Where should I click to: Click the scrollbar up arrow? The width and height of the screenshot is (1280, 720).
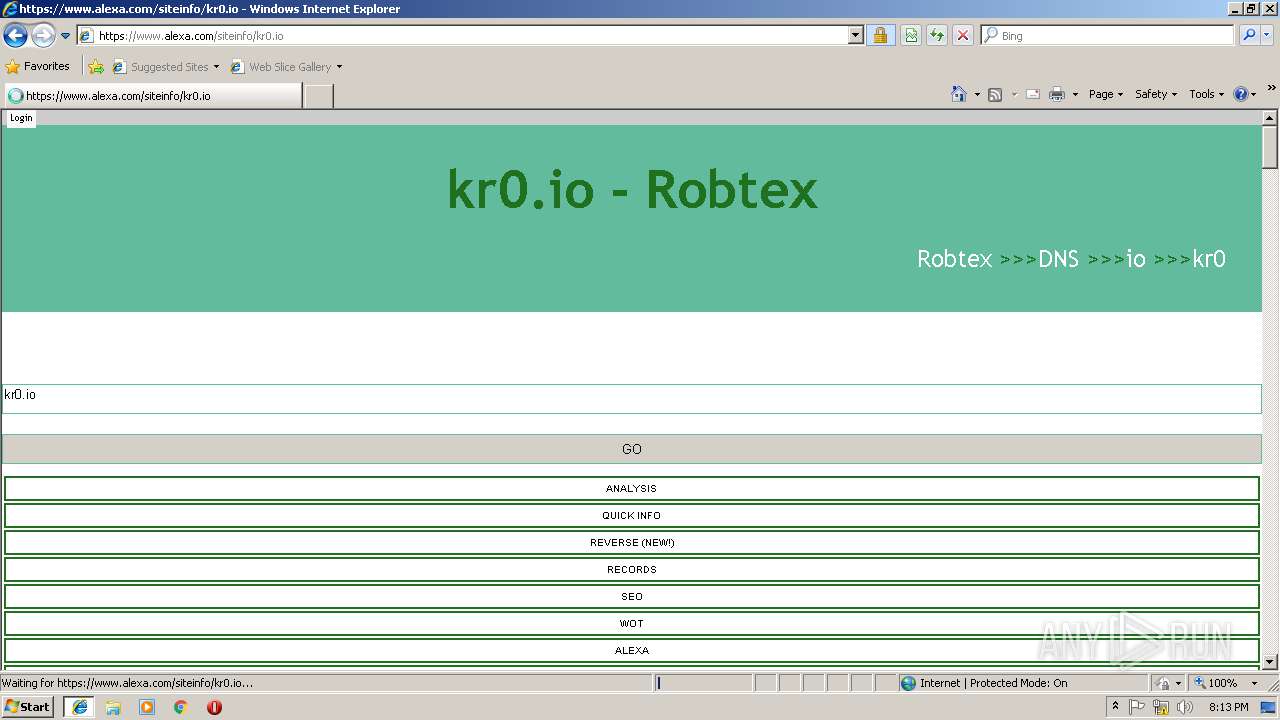1270,118
